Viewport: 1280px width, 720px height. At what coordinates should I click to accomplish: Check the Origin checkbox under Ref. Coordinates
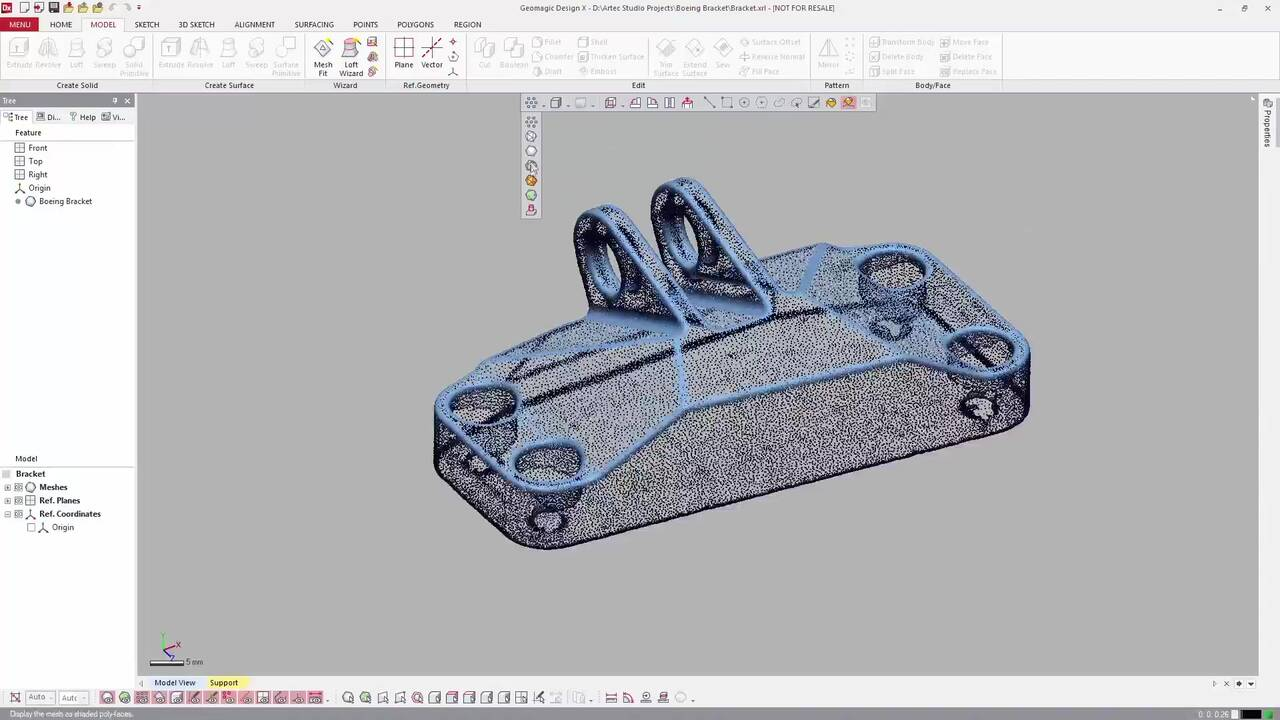31,527
